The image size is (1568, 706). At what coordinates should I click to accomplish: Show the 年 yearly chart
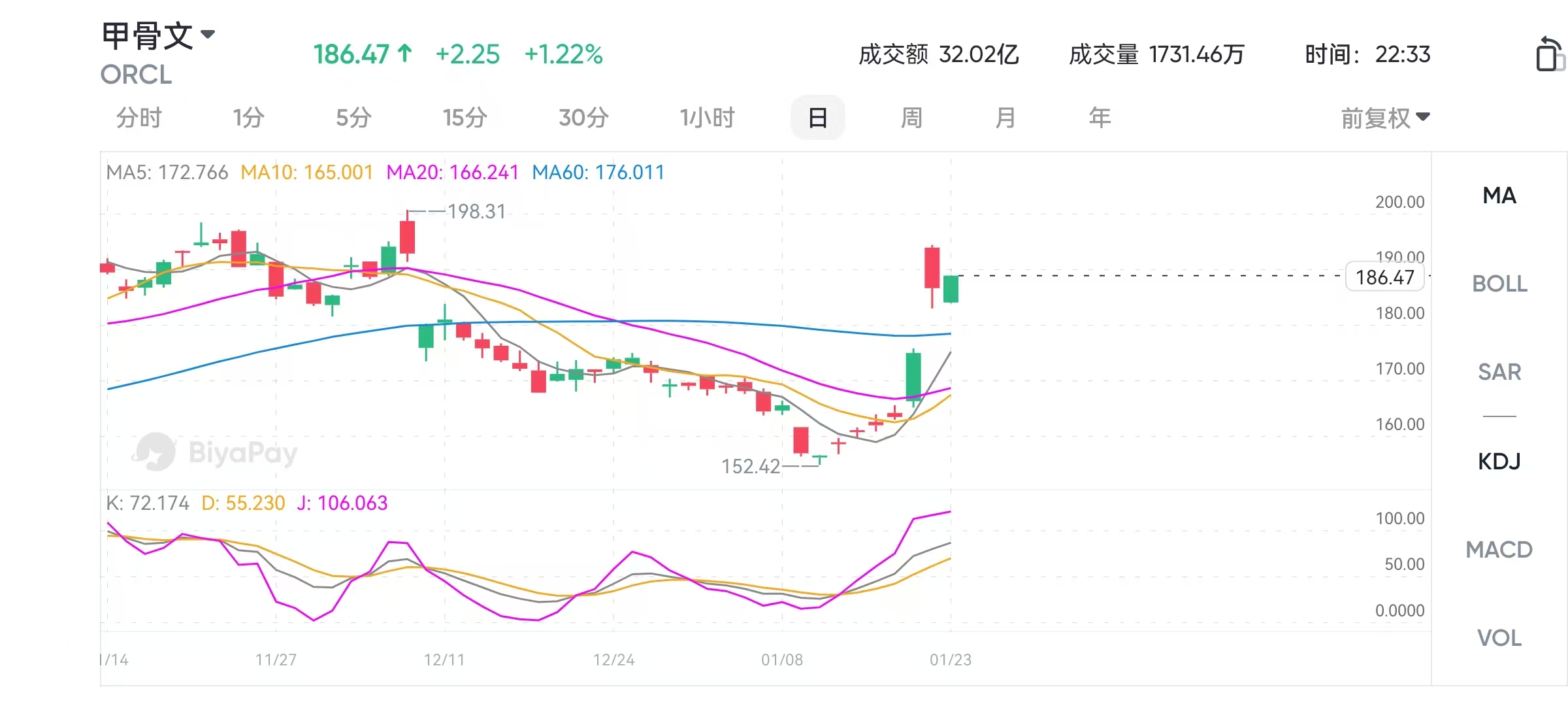click(1100, 118)
